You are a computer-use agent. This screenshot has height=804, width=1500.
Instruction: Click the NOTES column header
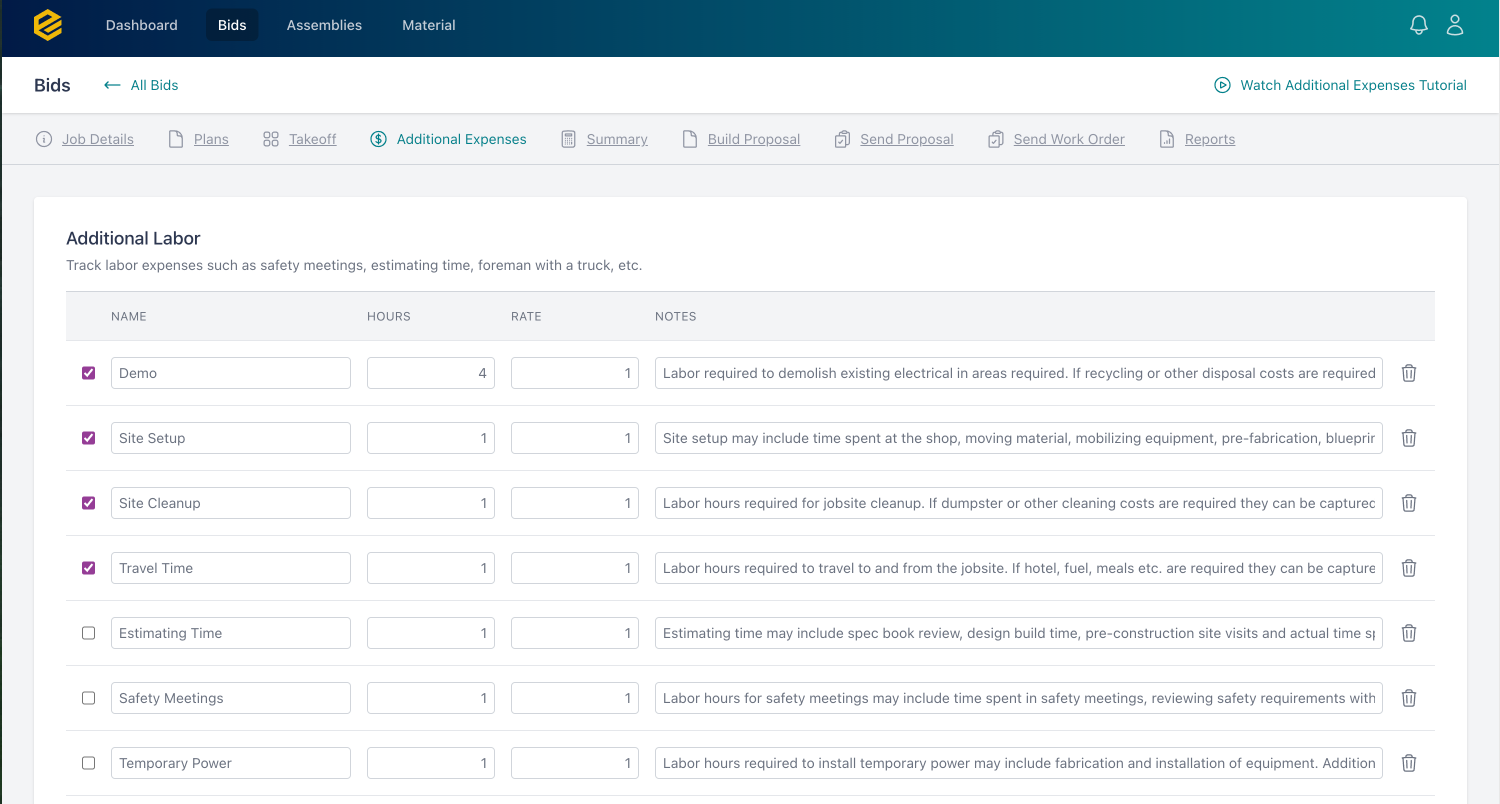tap(676, 316)
